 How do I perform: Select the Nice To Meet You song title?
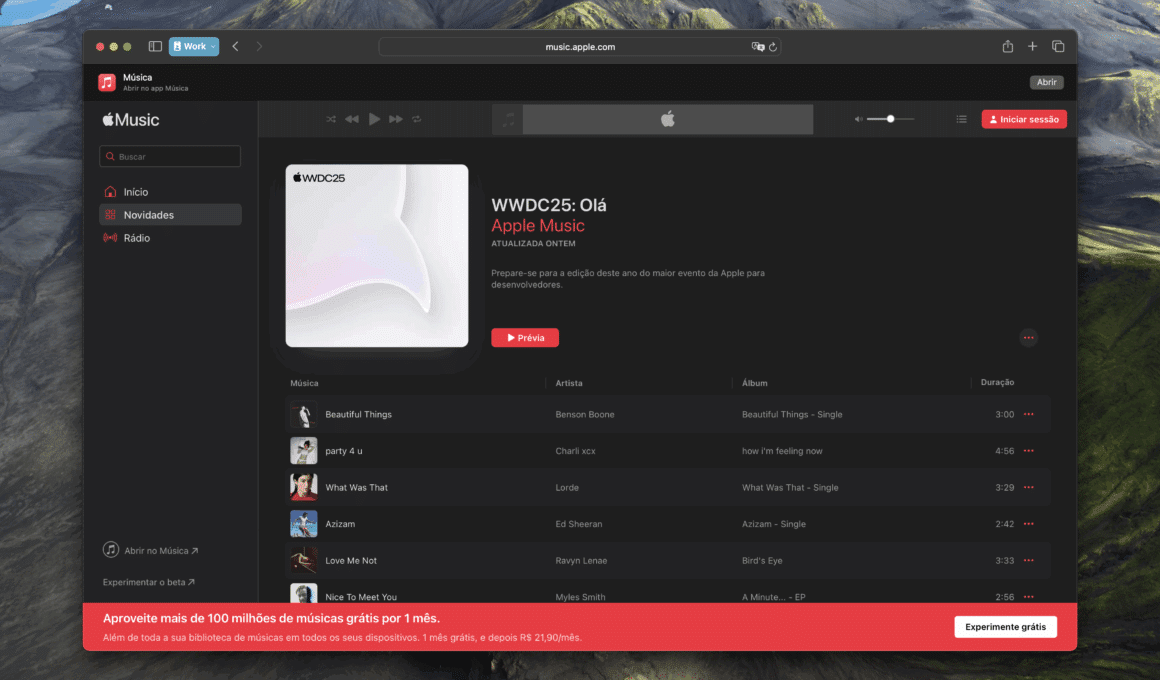(x=361, y=596)
